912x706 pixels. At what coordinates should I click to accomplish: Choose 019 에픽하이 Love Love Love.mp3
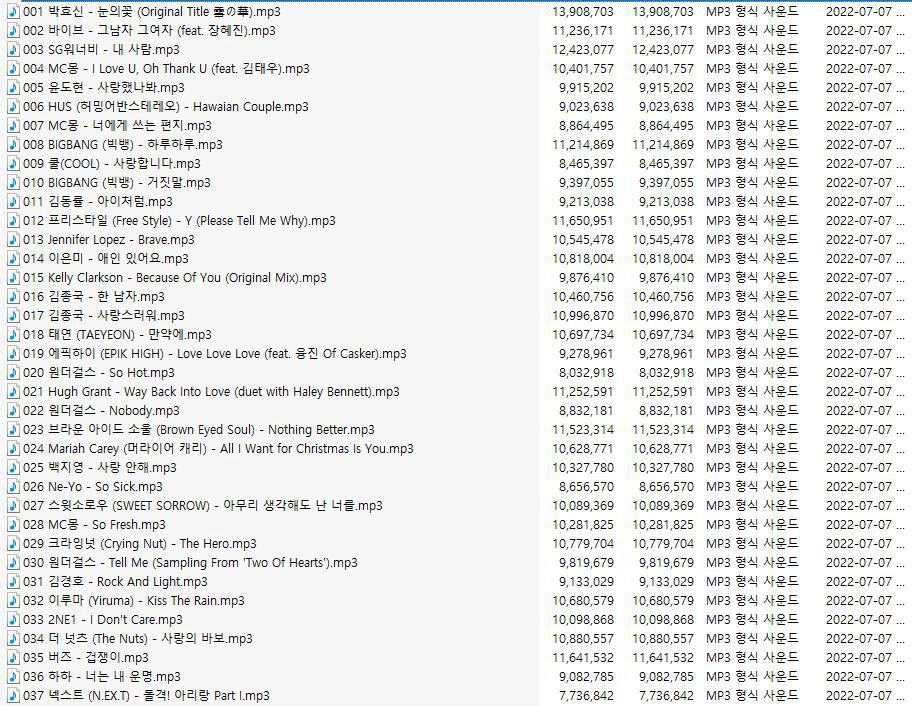[215, 354]
